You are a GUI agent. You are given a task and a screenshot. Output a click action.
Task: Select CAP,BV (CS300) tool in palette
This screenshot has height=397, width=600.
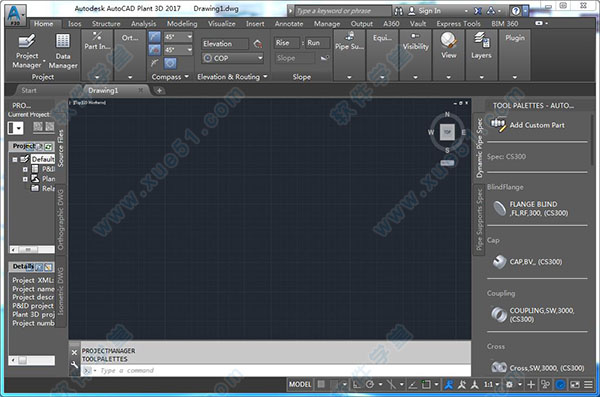pos(527,262)
